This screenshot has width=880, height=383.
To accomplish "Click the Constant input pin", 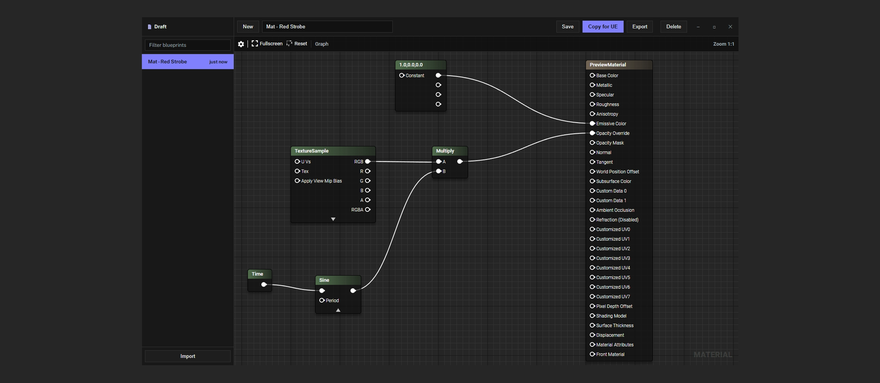I will [401, 75].
